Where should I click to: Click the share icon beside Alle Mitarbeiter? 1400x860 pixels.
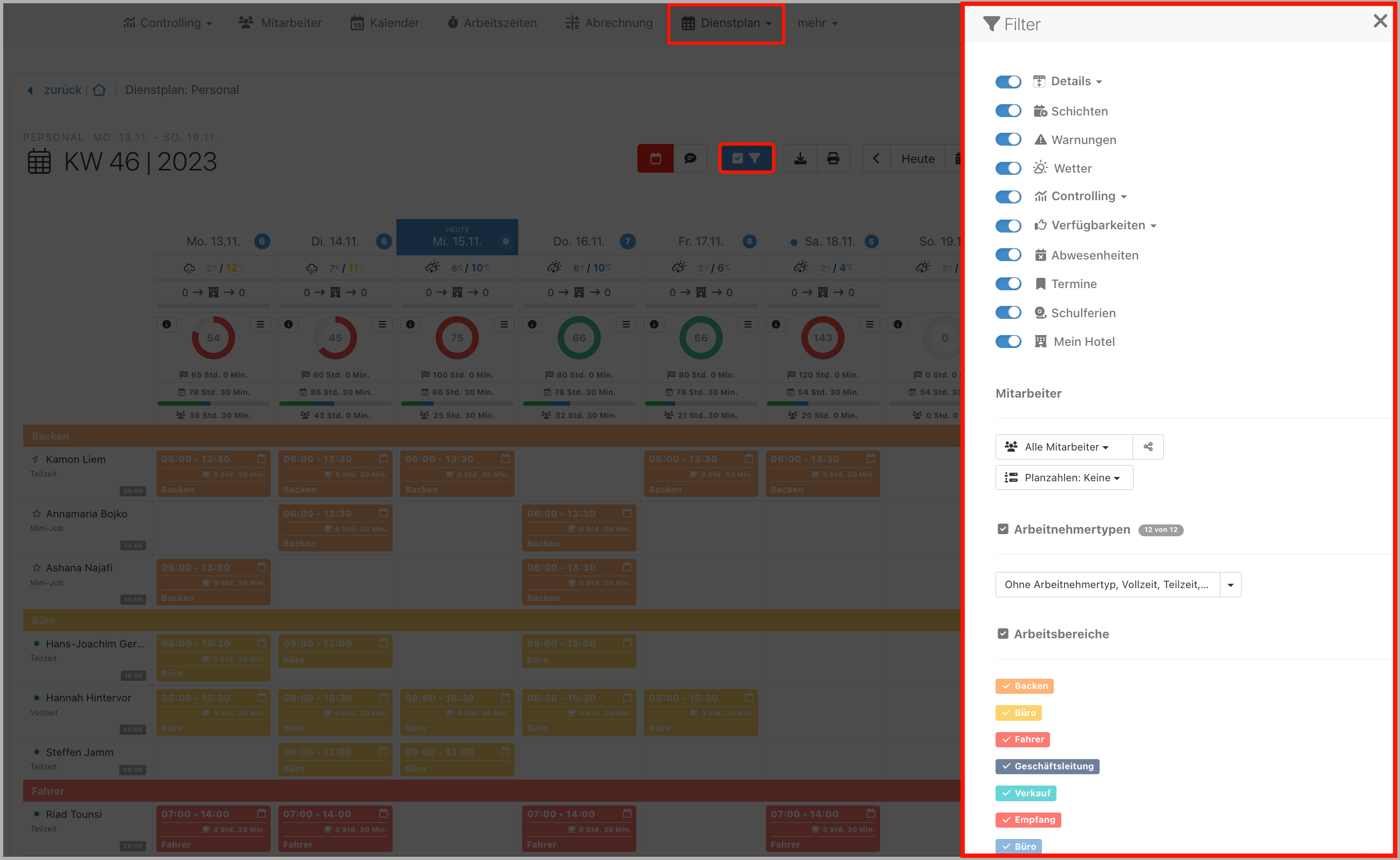[1148, 447]
